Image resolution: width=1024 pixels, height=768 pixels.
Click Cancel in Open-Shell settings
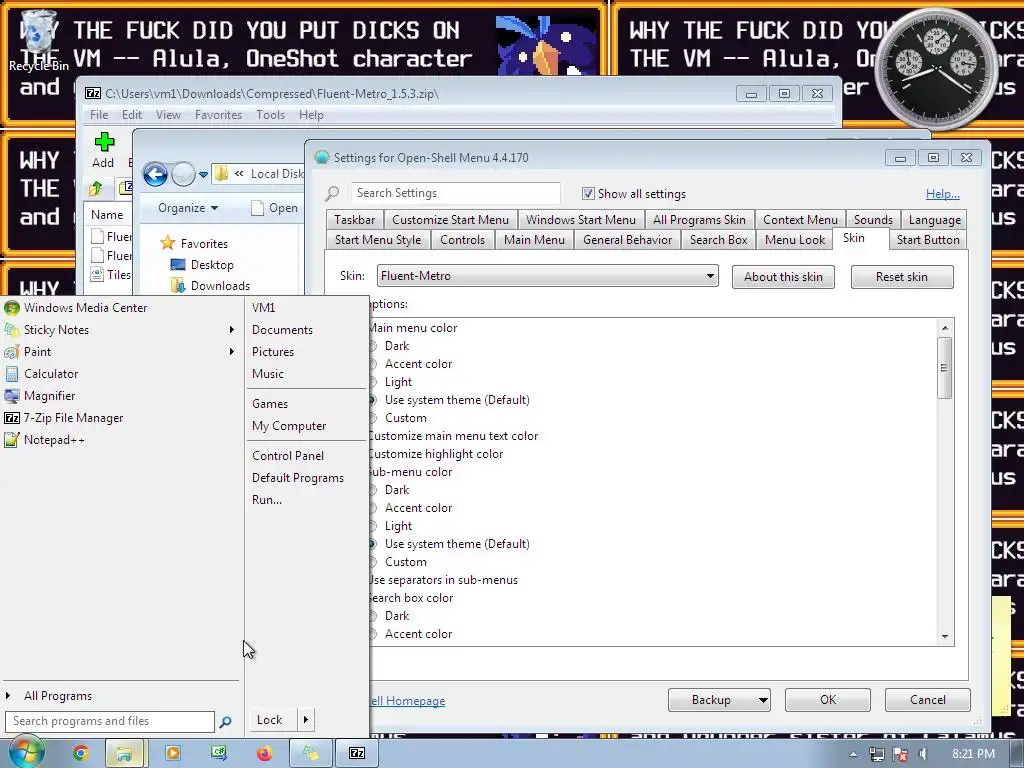927,700
